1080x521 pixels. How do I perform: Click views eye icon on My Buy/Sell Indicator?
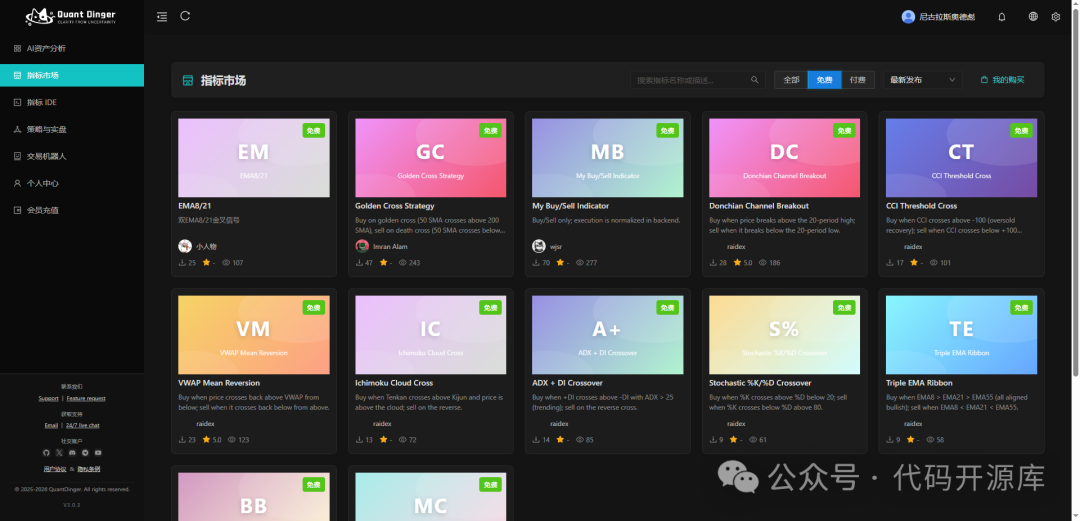(x=580, y=263)
